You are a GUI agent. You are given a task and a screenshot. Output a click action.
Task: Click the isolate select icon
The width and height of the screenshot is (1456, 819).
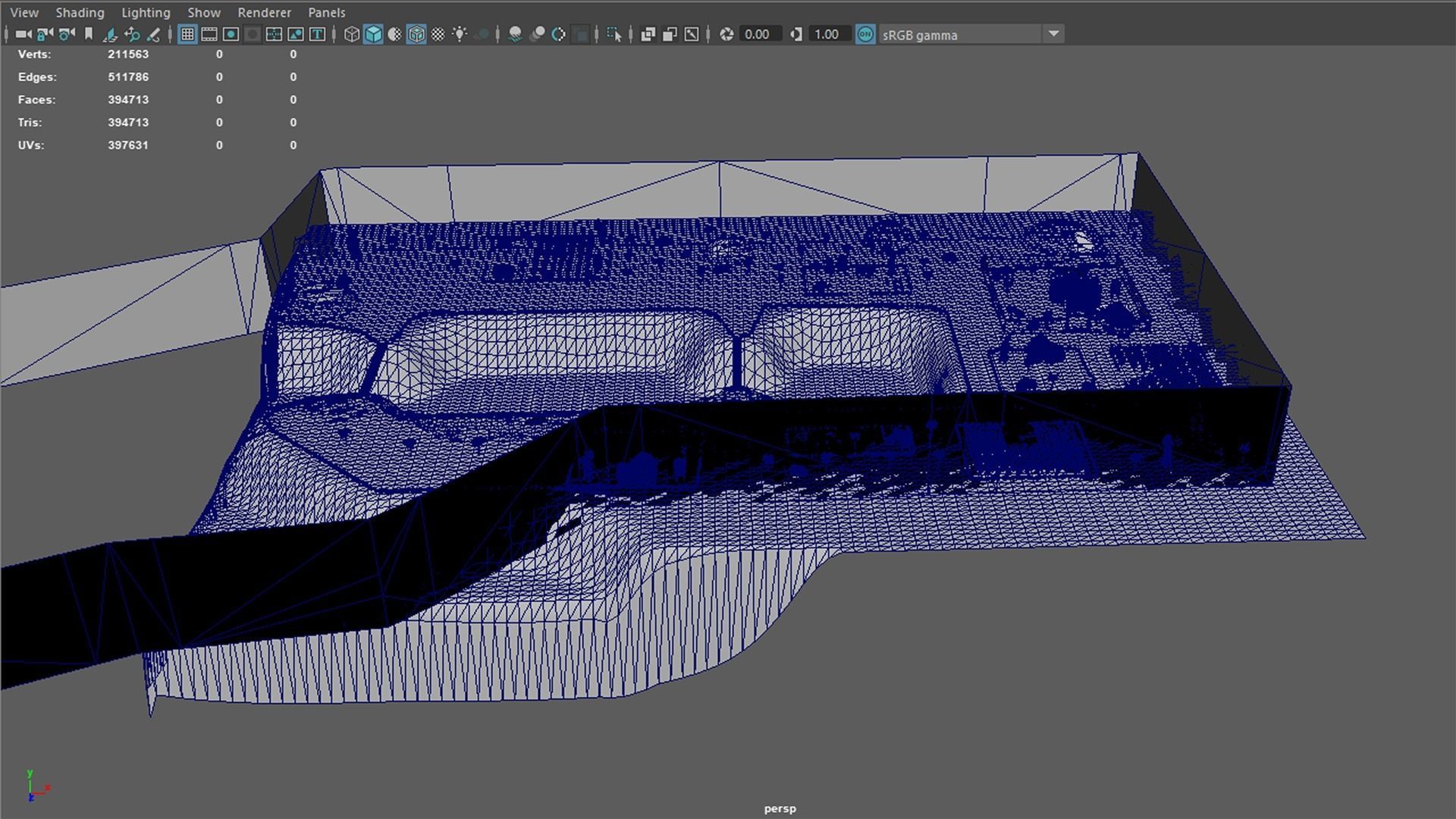614,34
